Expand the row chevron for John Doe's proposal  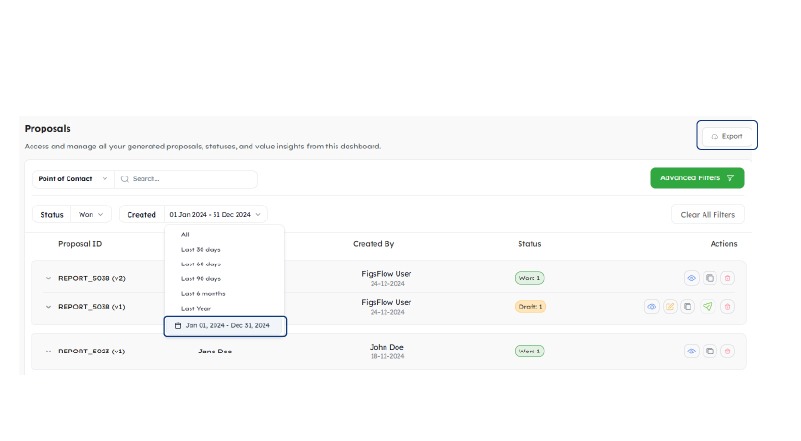[x=48, y=352]
